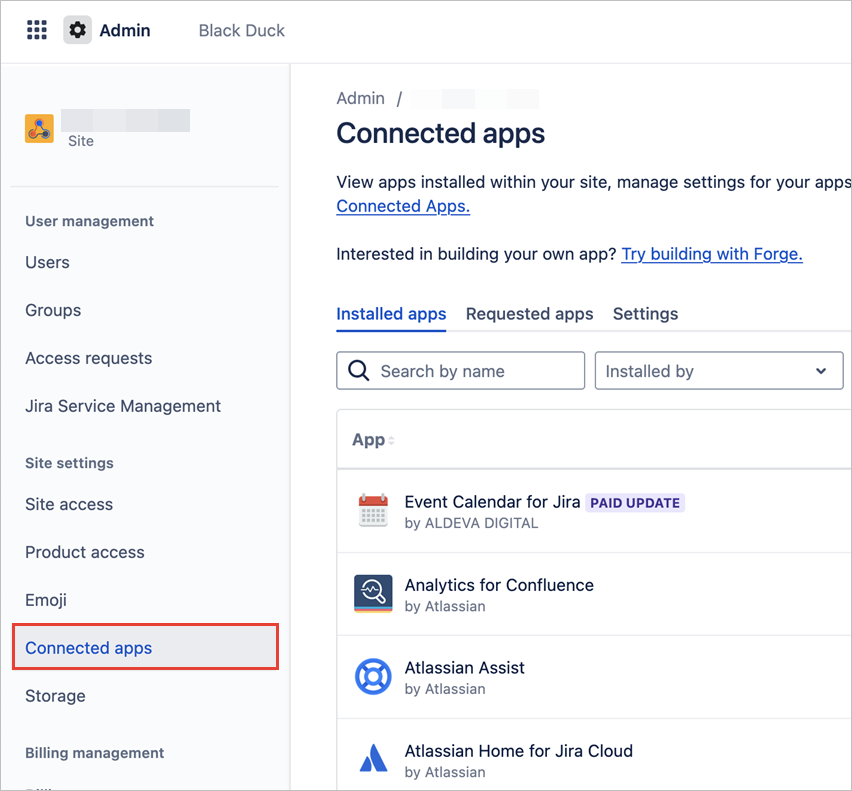
Task: Click the PAID UPDATE badge
Action: [635, 503]
